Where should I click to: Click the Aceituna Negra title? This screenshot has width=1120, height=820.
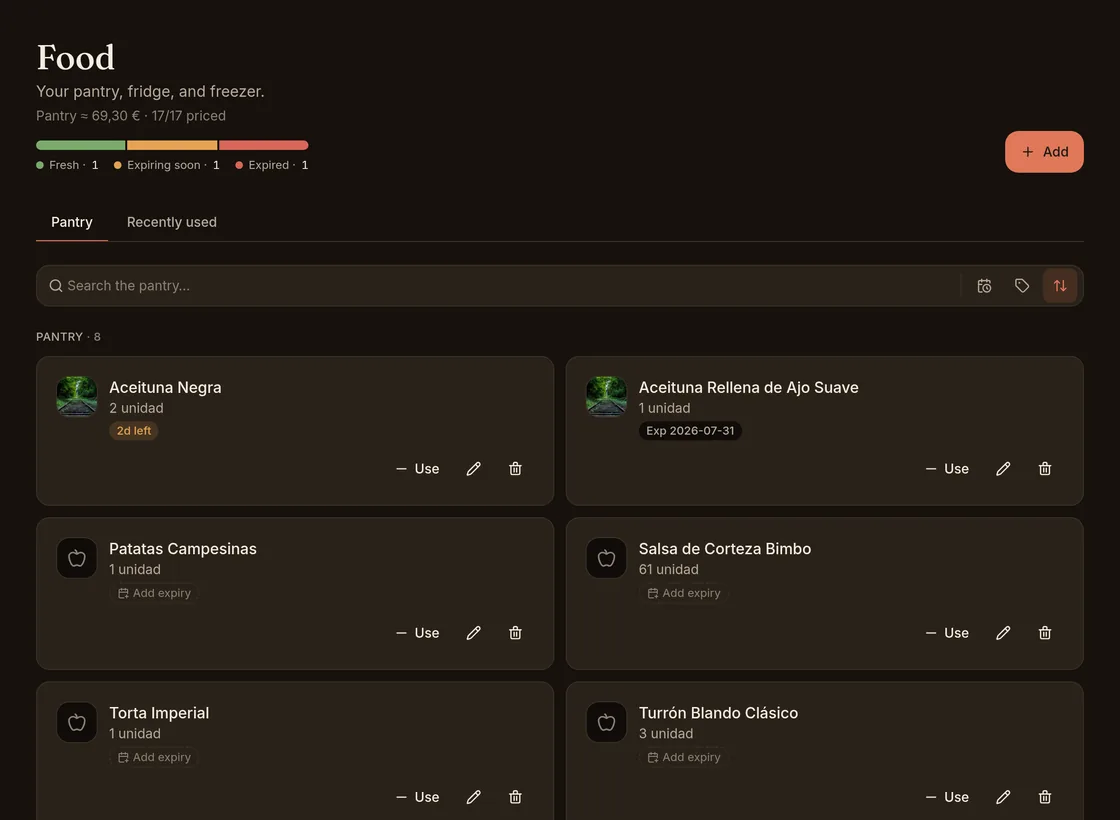(x=165, y=387)
